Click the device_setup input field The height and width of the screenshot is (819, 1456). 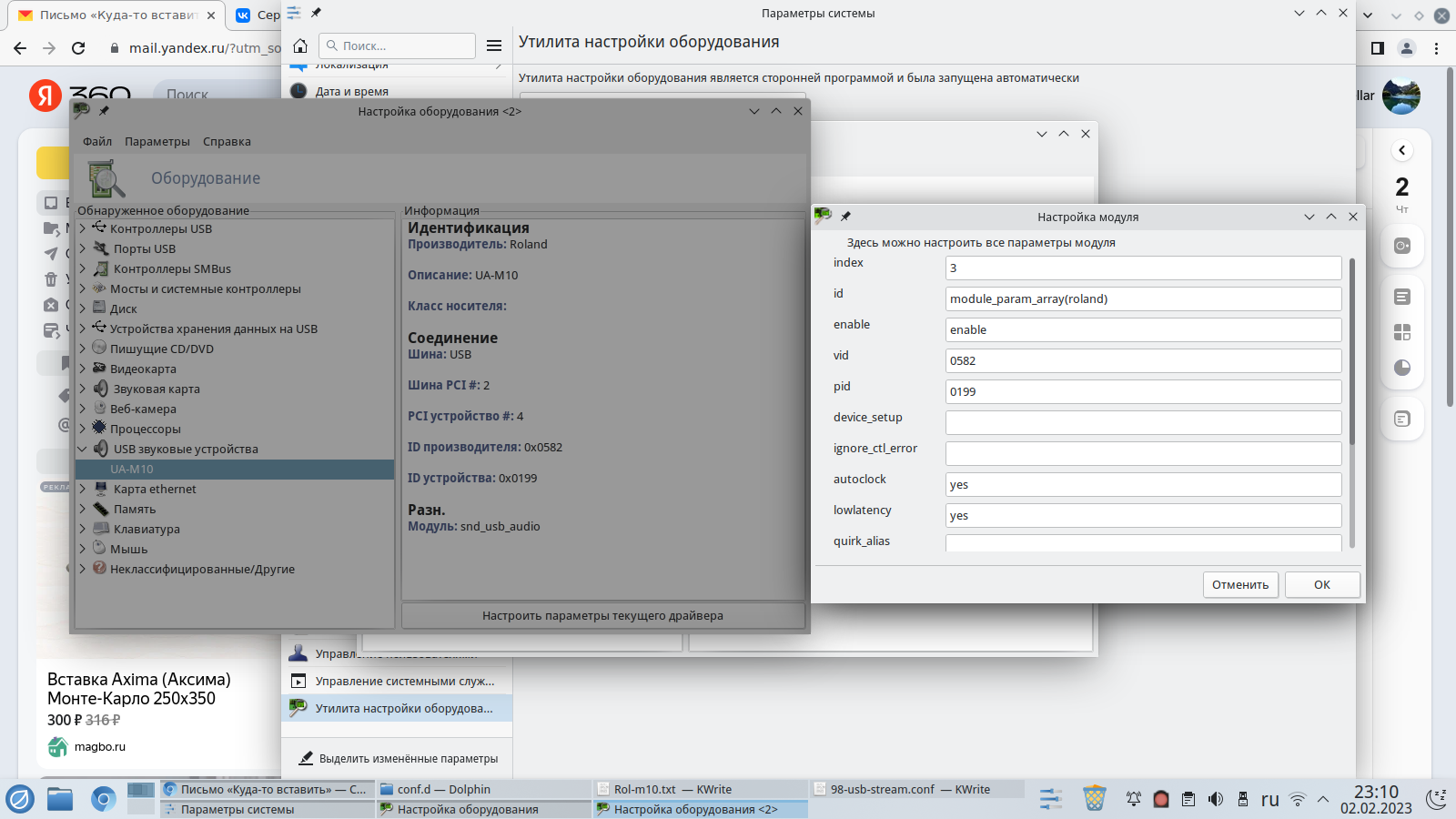coord(1143,422)
